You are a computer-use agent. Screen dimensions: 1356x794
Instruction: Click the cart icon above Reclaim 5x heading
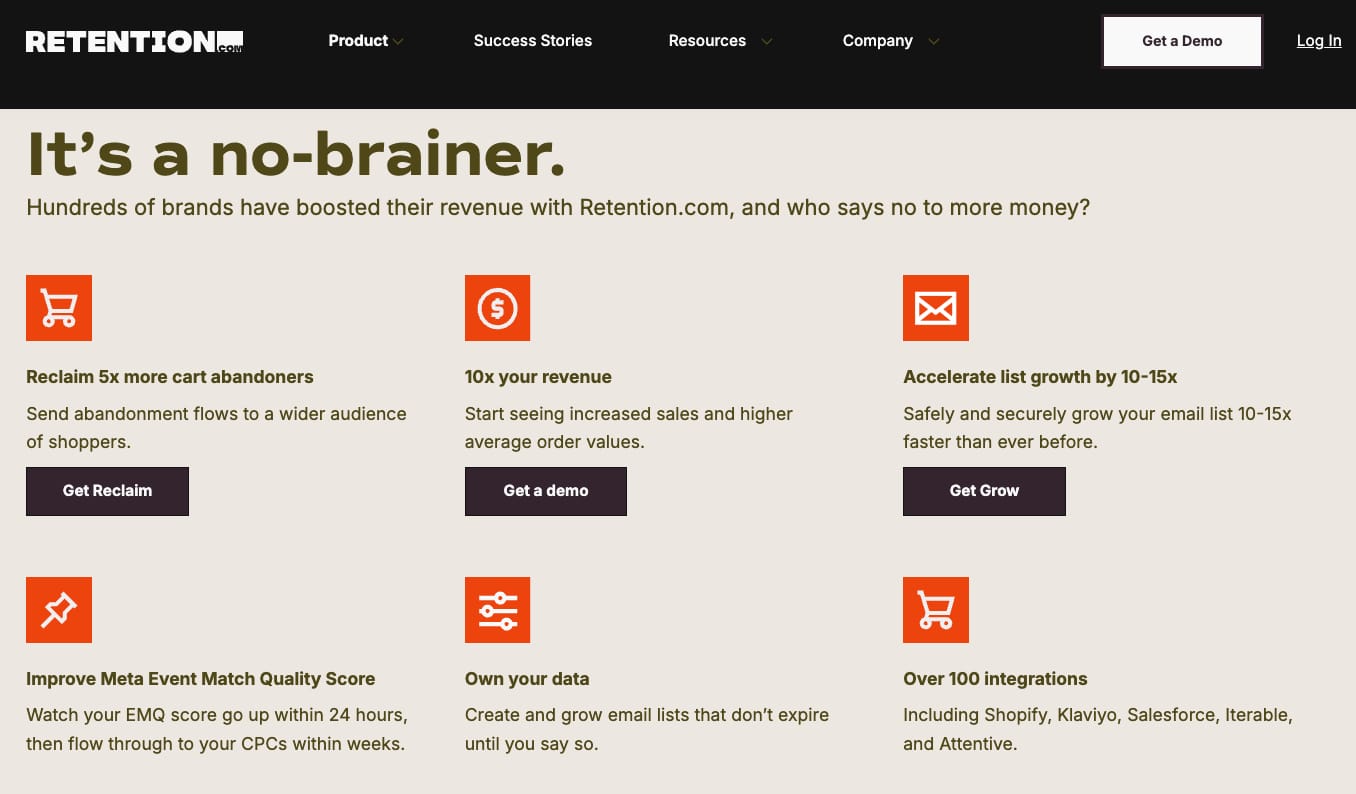pos(59,308)
